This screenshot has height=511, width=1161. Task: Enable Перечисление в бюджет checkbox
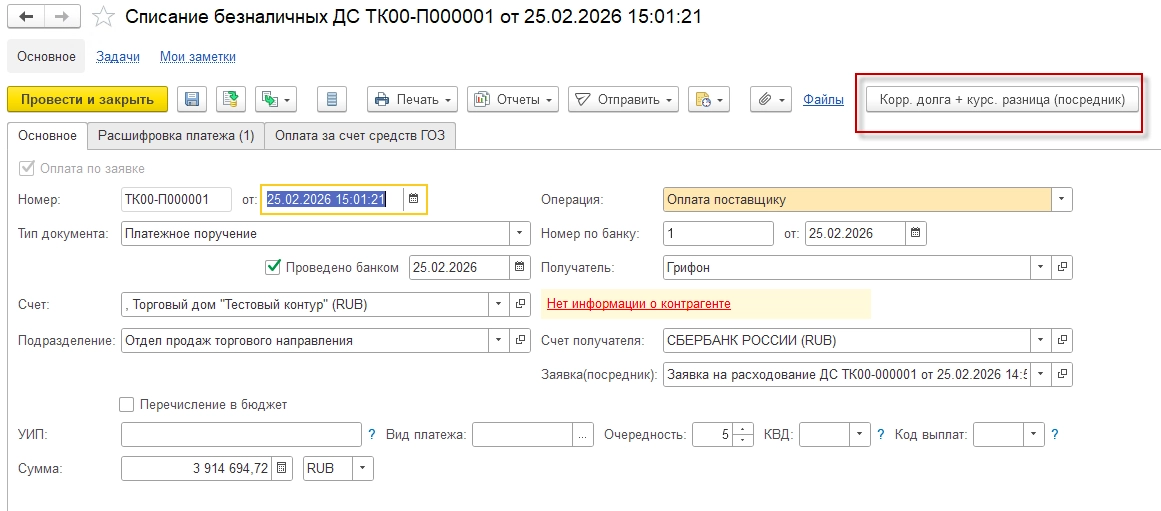pyautogui.click(x=127, y=404)
